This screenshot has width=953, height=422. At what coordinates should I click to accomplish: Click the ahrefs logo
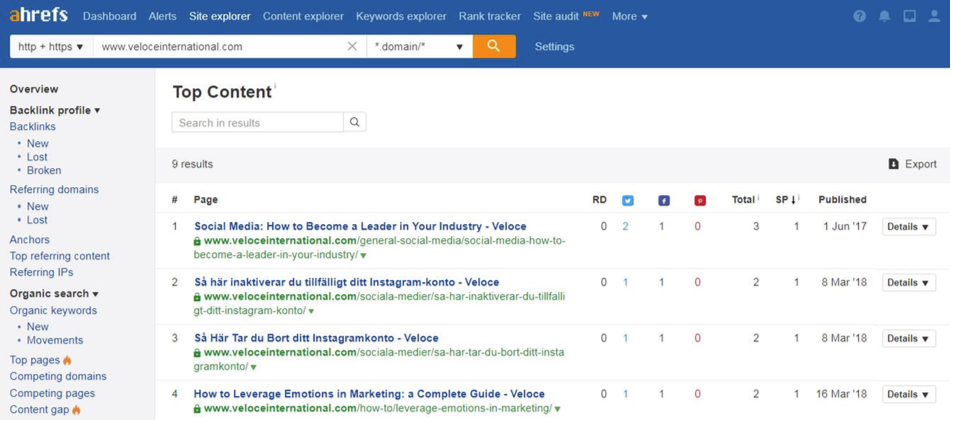pyautogui.click(x=38, y=15)
